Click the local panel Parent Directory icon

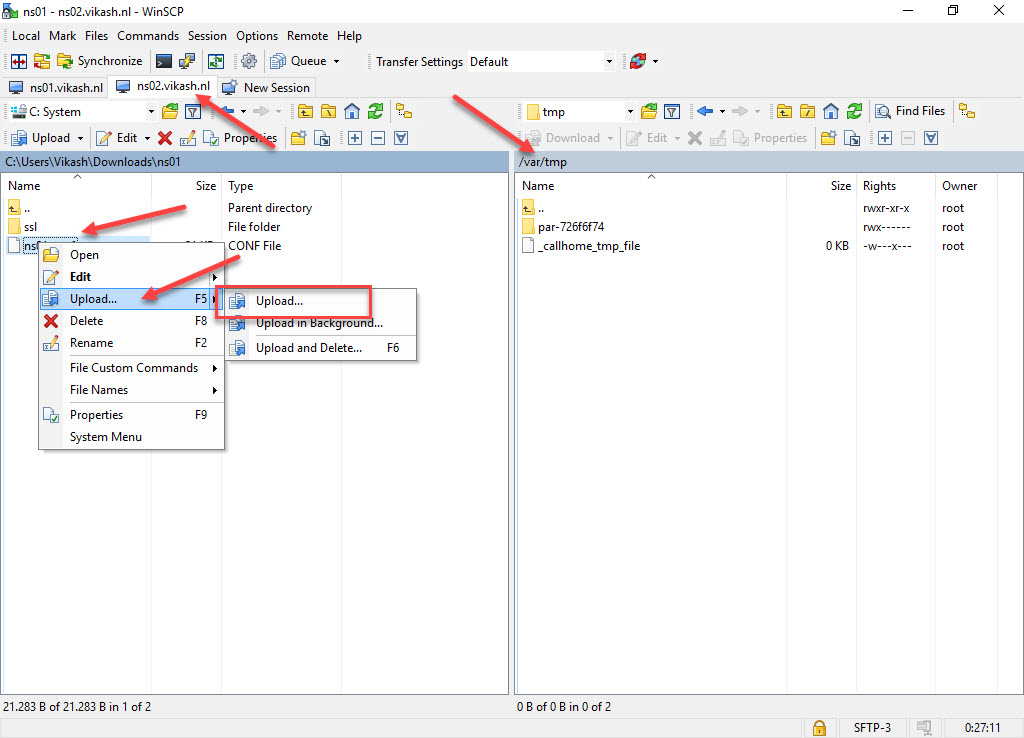(x=305, y=112)
